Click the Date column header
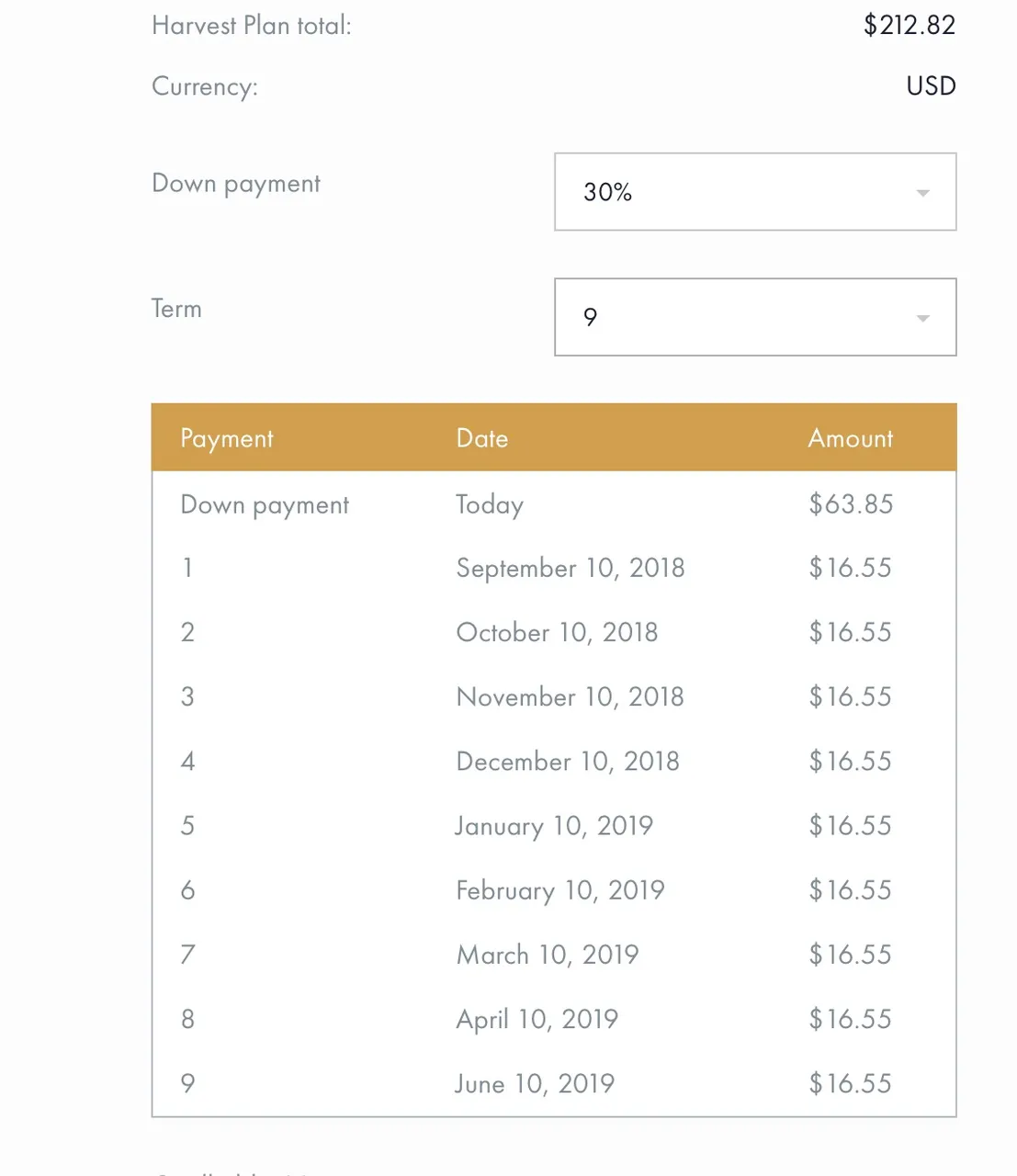The width and height of the screenshot is (1017, 1176). (x=482, y=438)
